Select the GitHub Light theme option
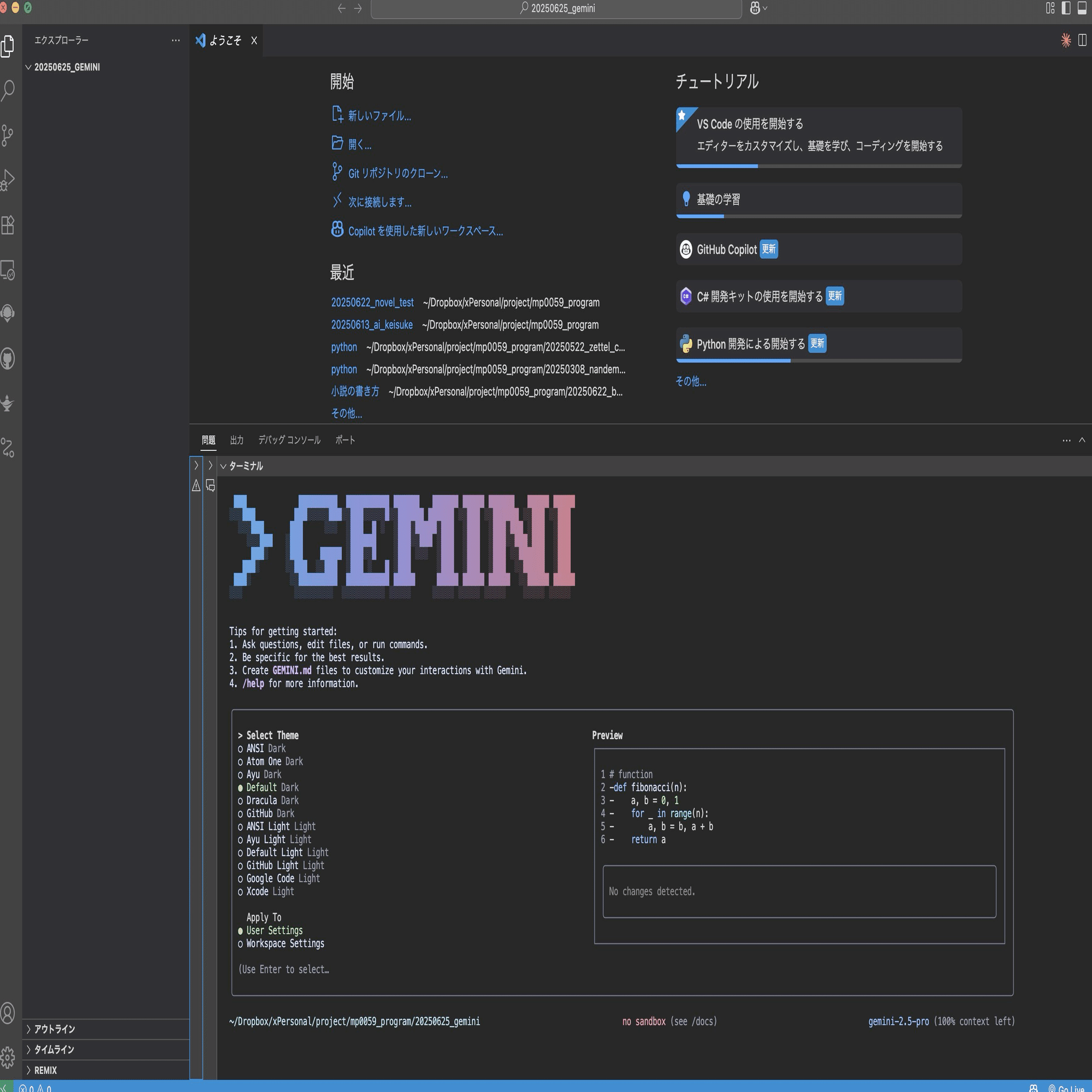The height and width of the screenshot is (1092, 1092). [x=274, y=865]
